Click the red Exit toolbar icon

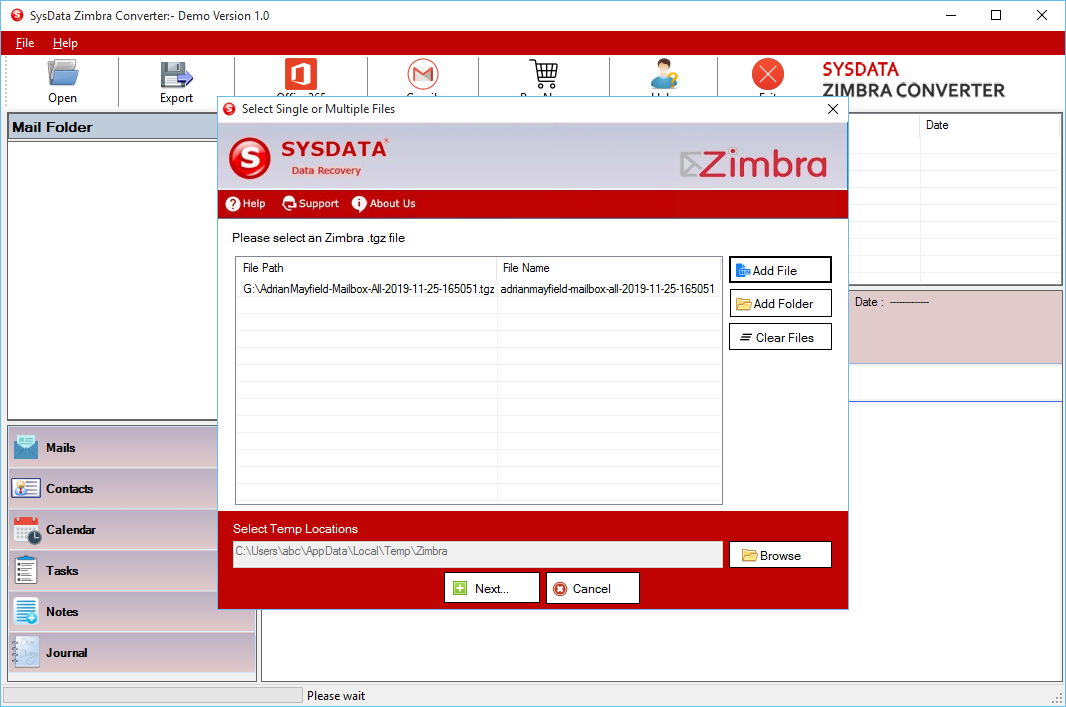(x=768, y=75)
